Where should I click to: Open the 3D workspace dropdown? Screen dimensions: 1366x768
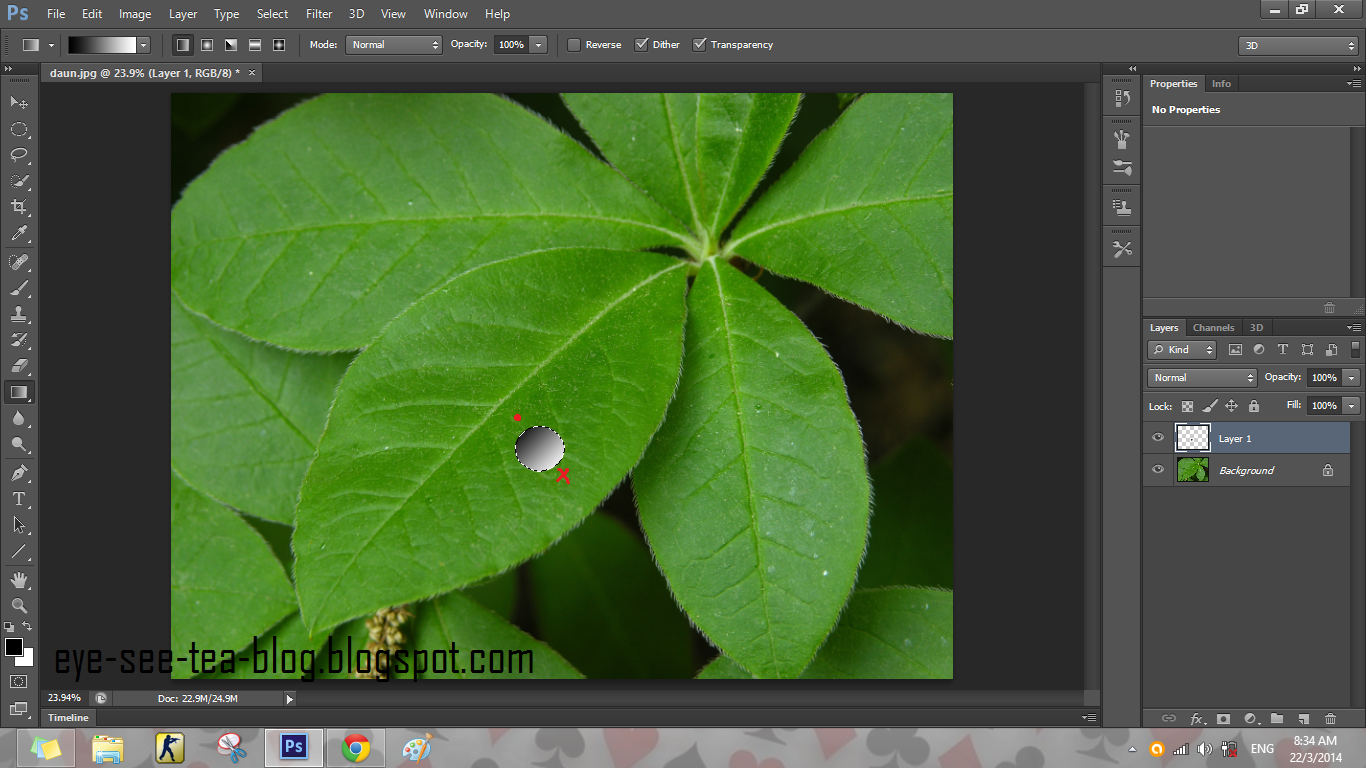point(1298,46)
